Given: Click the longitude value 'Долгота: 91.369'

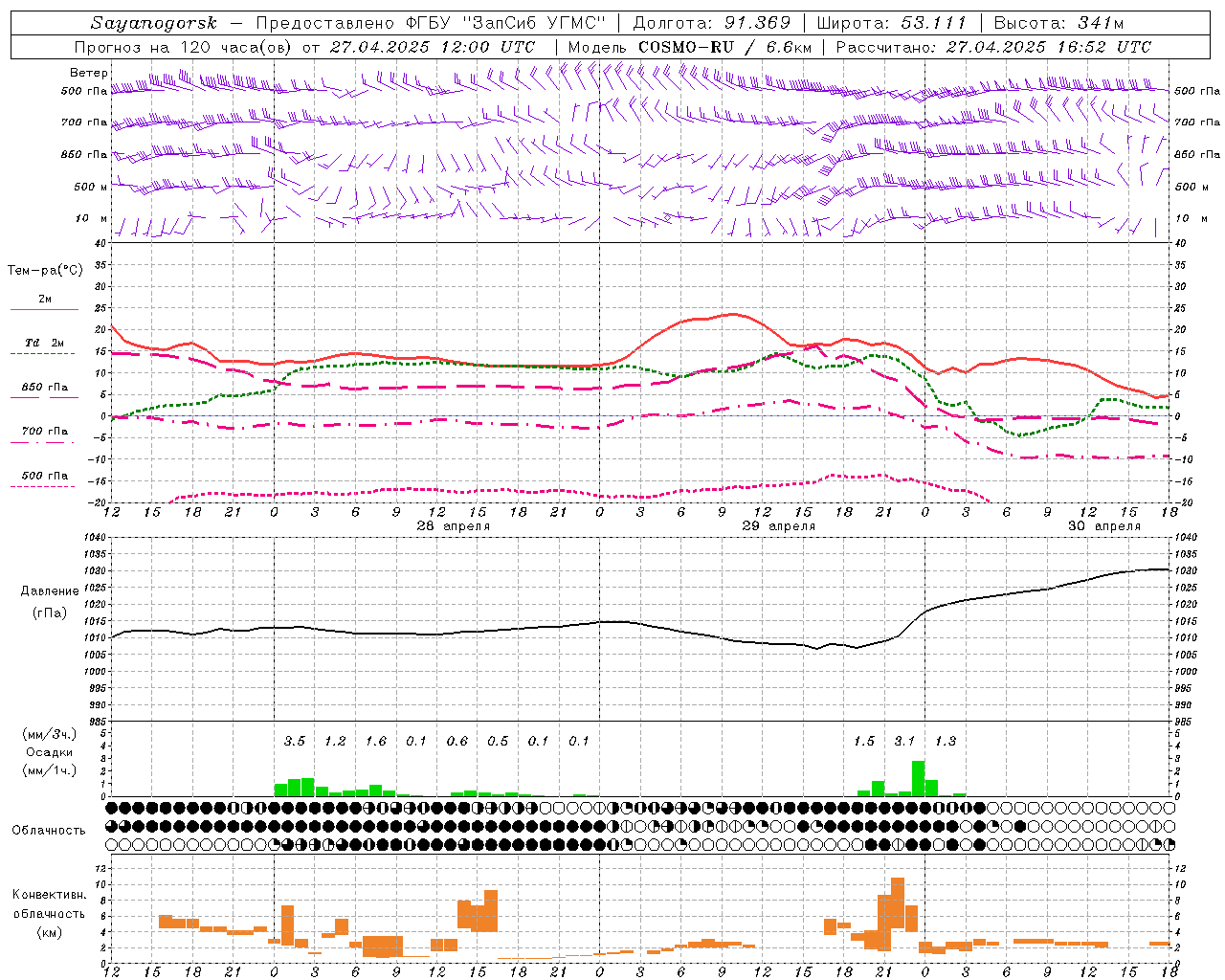Looking at the screenshot, I should coord(712,23).
